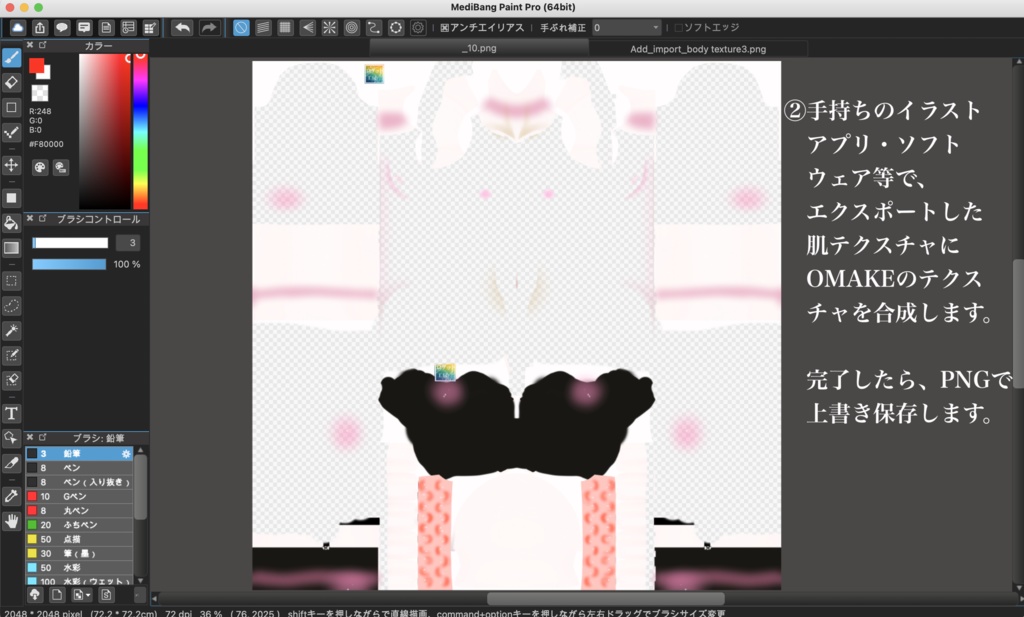This screenshot has width=1024, height=617.
Task: Select the Select Eraser tool
Action: point(12,380)
